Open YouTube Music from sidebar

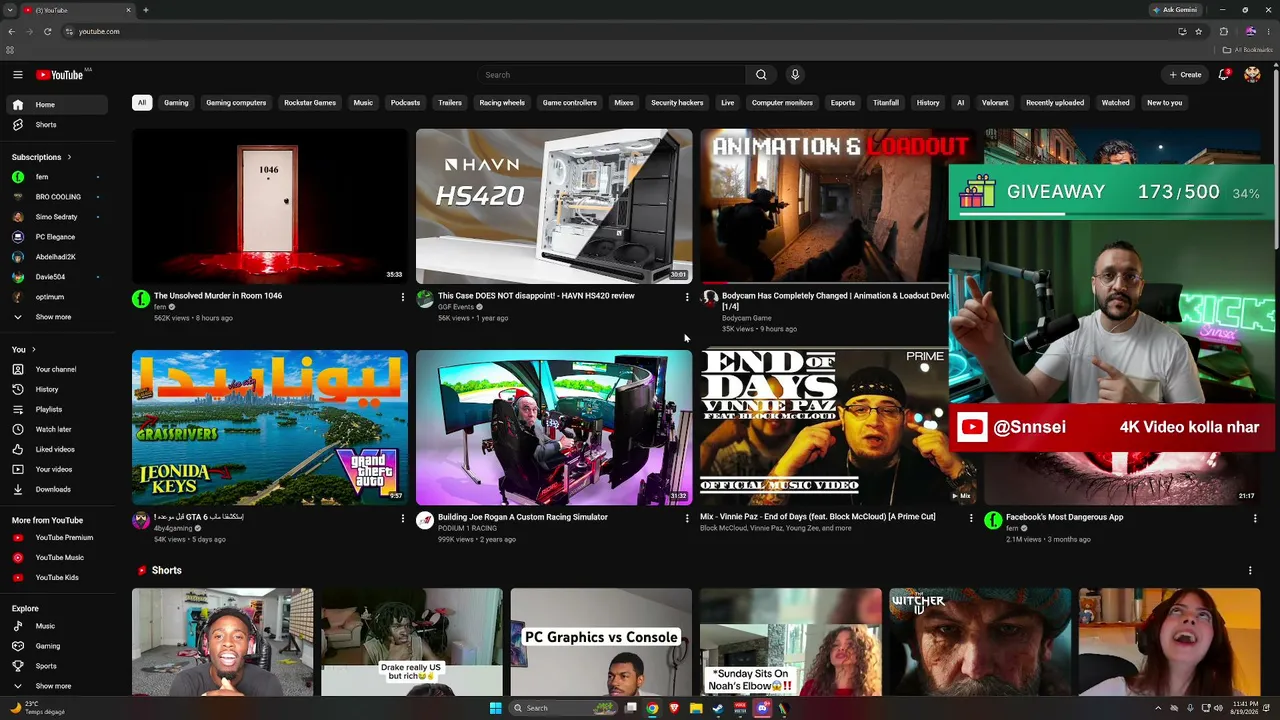(x=57, y=557)
